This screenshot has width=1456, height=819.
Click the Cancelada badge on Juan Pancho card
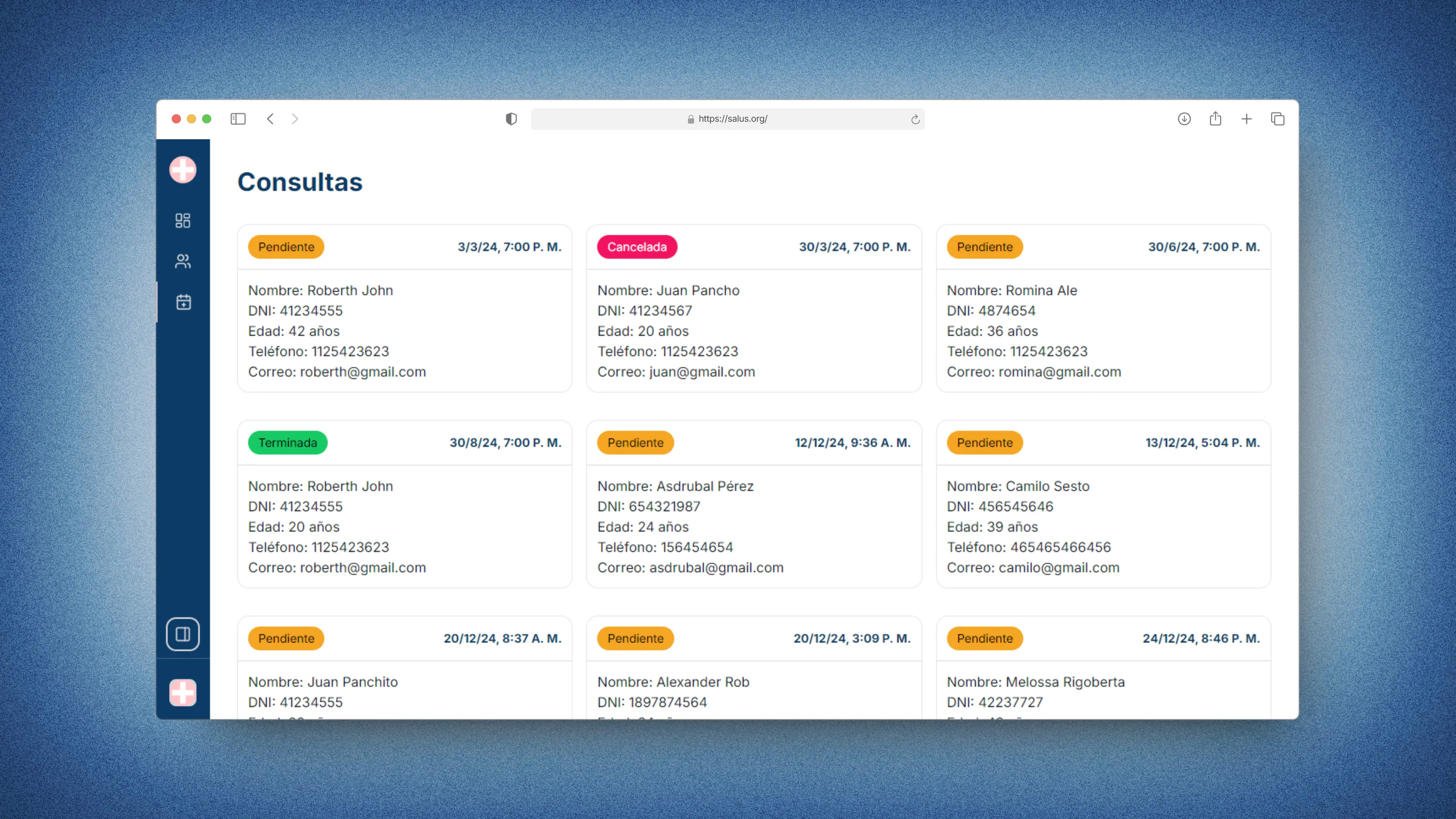tap(637, 247)
